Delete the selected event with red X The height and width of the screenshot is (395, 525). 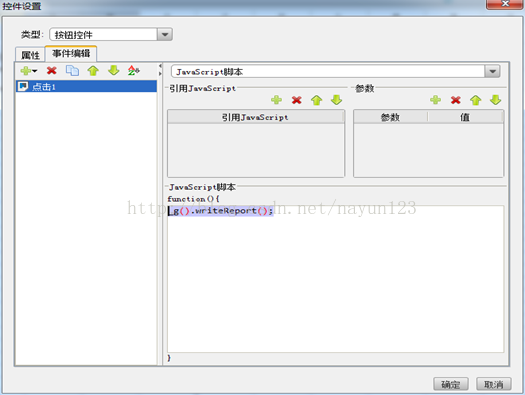[x=52, y=71]
